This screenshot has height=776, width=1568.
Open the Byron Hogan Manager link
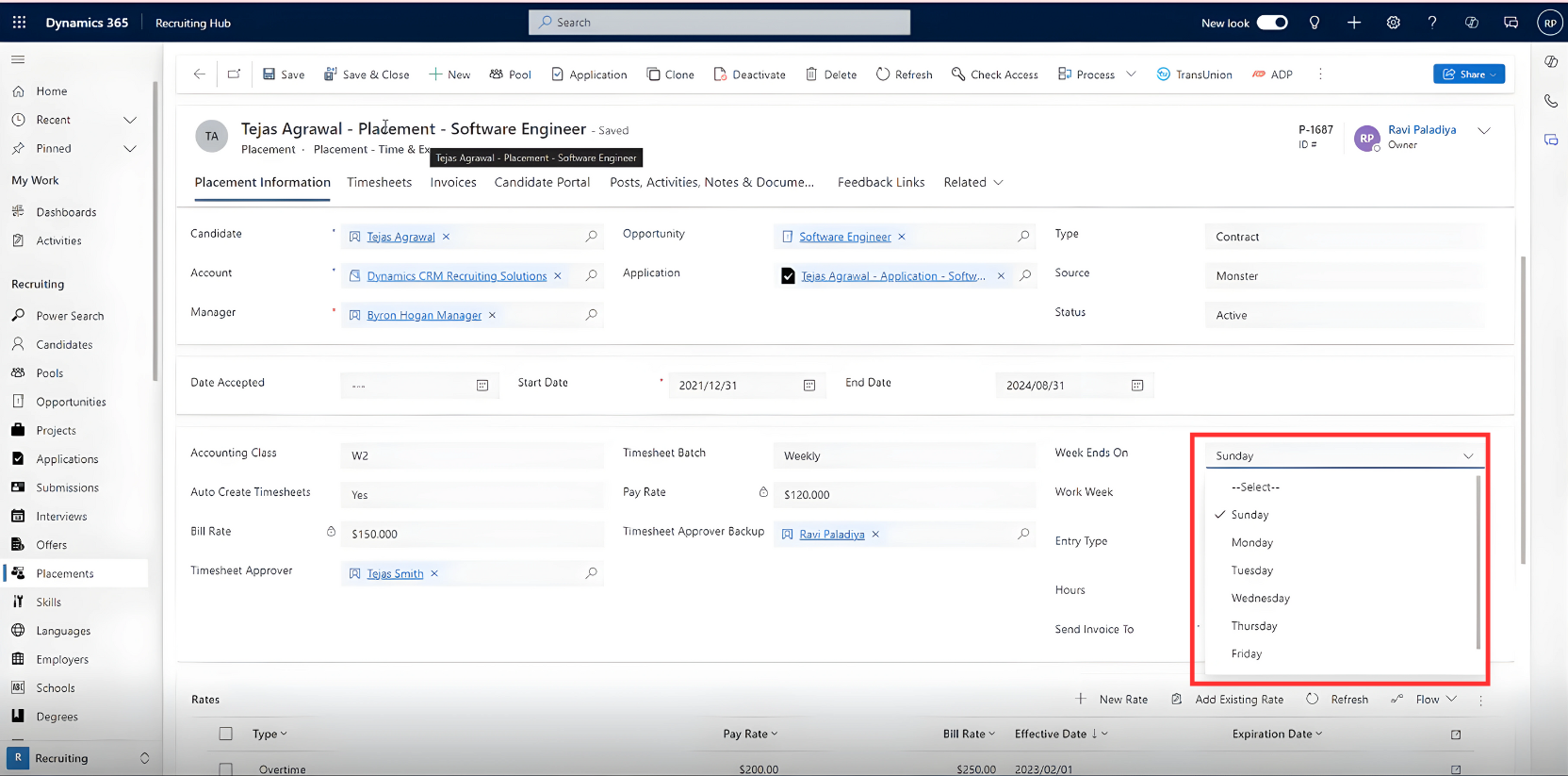click(424, 316)
